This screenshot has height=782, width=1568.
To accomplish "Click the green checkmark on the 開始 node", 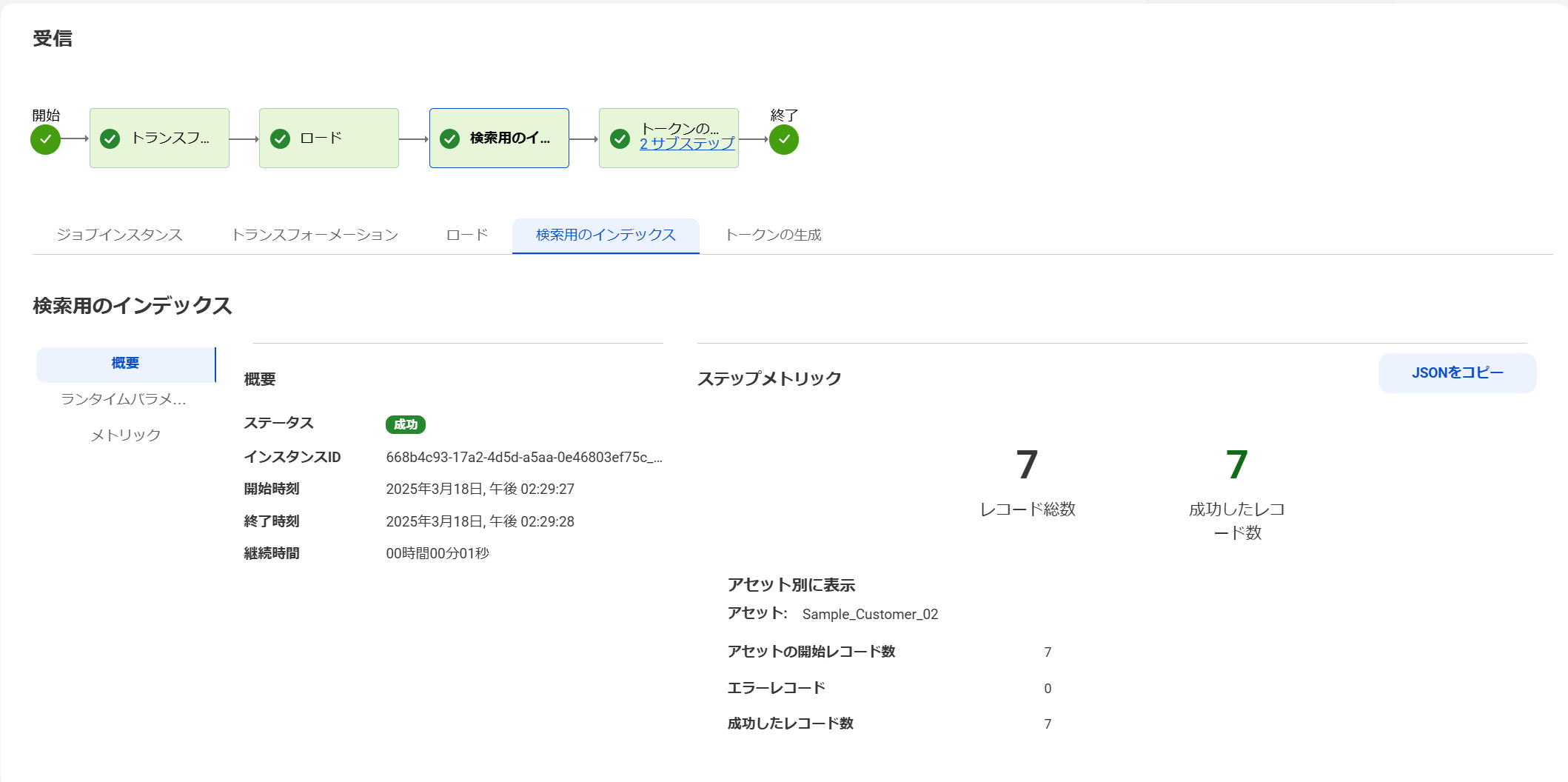I will (x=44, y=138).
